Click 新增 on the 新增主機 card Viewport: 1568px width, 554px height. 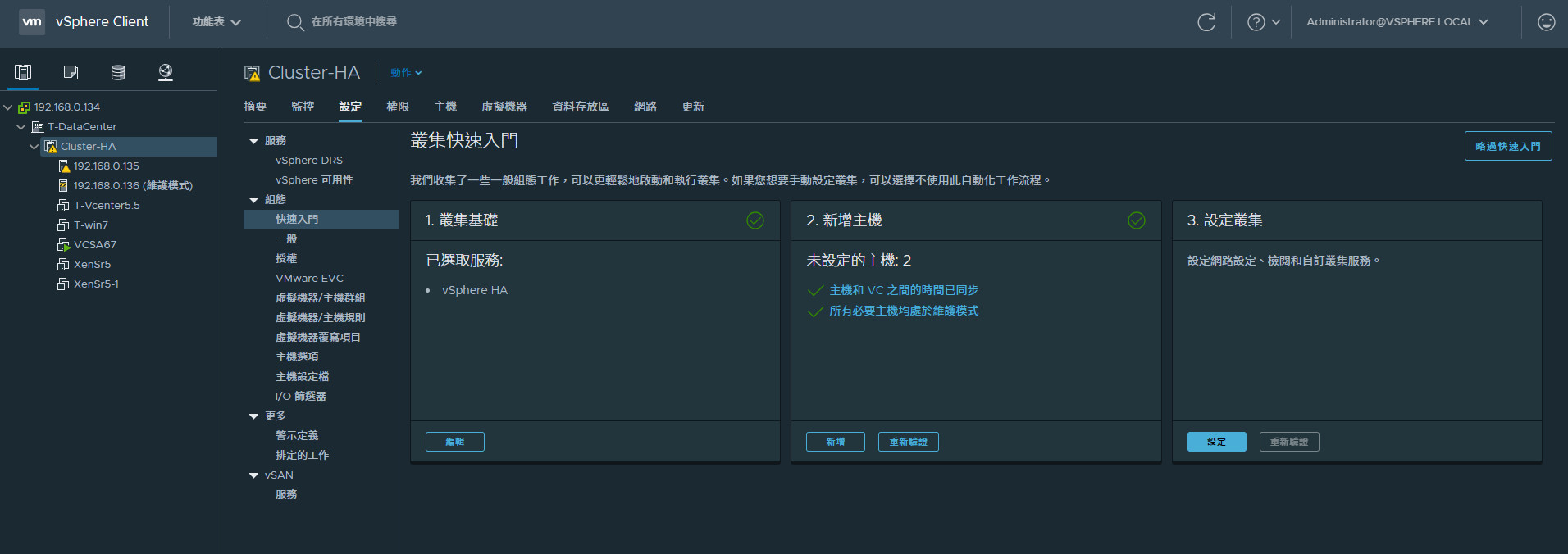[836, 442]
